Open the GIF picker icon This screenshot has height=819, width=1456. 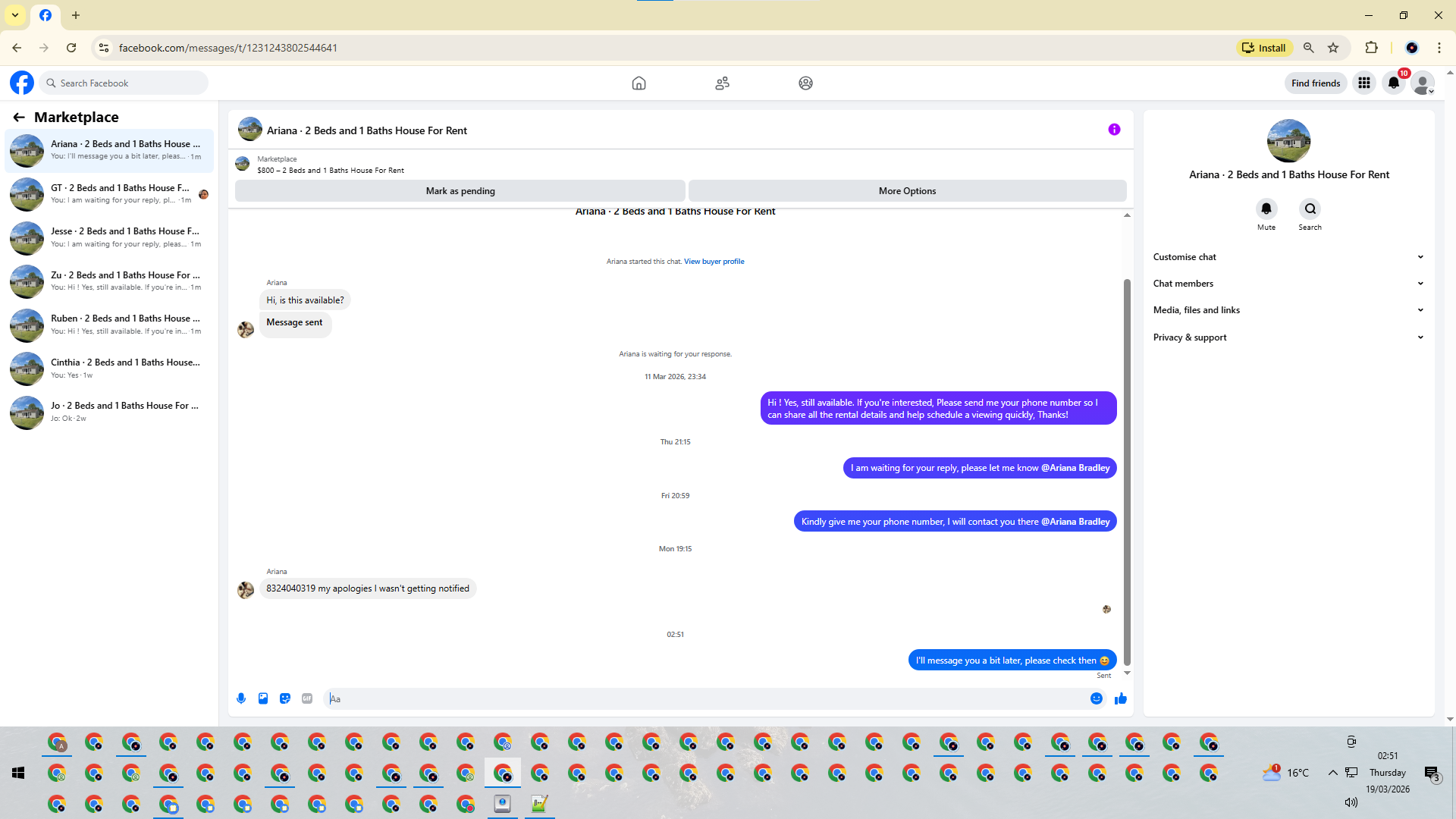307,698
